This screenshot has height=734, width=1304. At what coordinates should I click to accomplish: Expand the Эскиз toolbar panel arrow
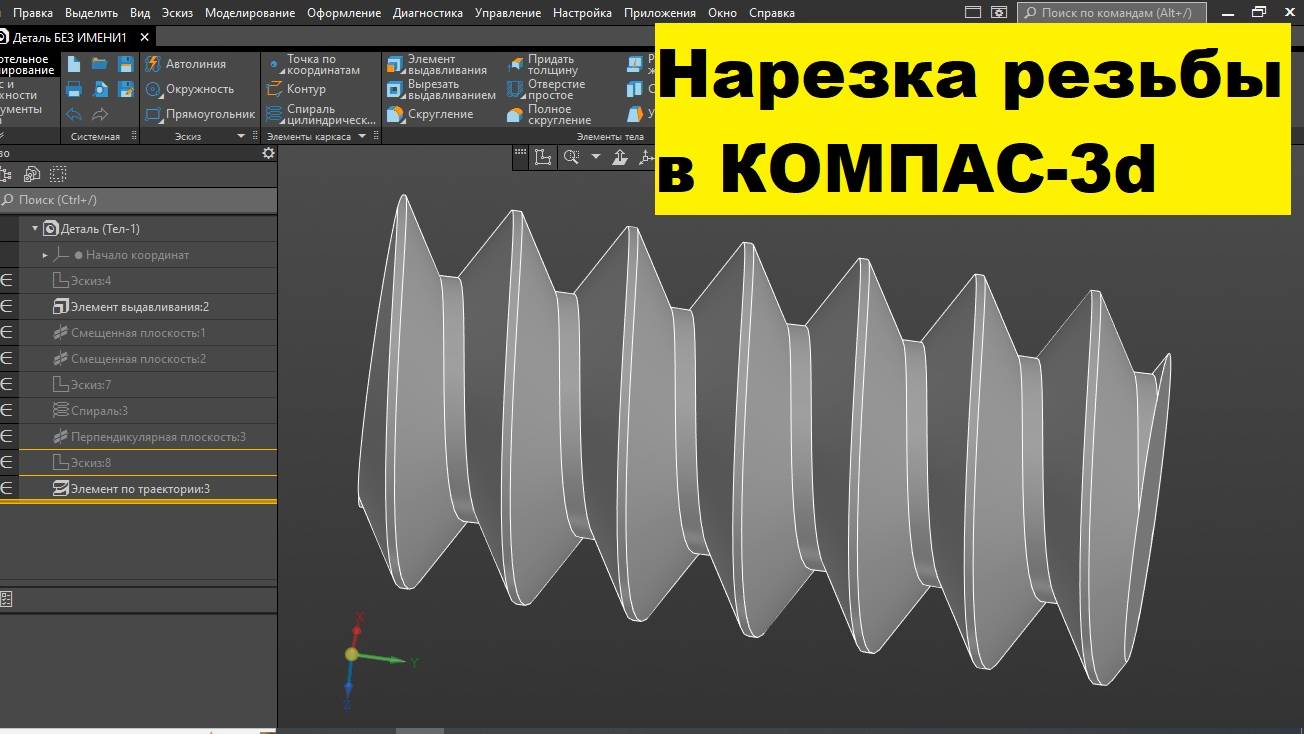click(240, 136)
